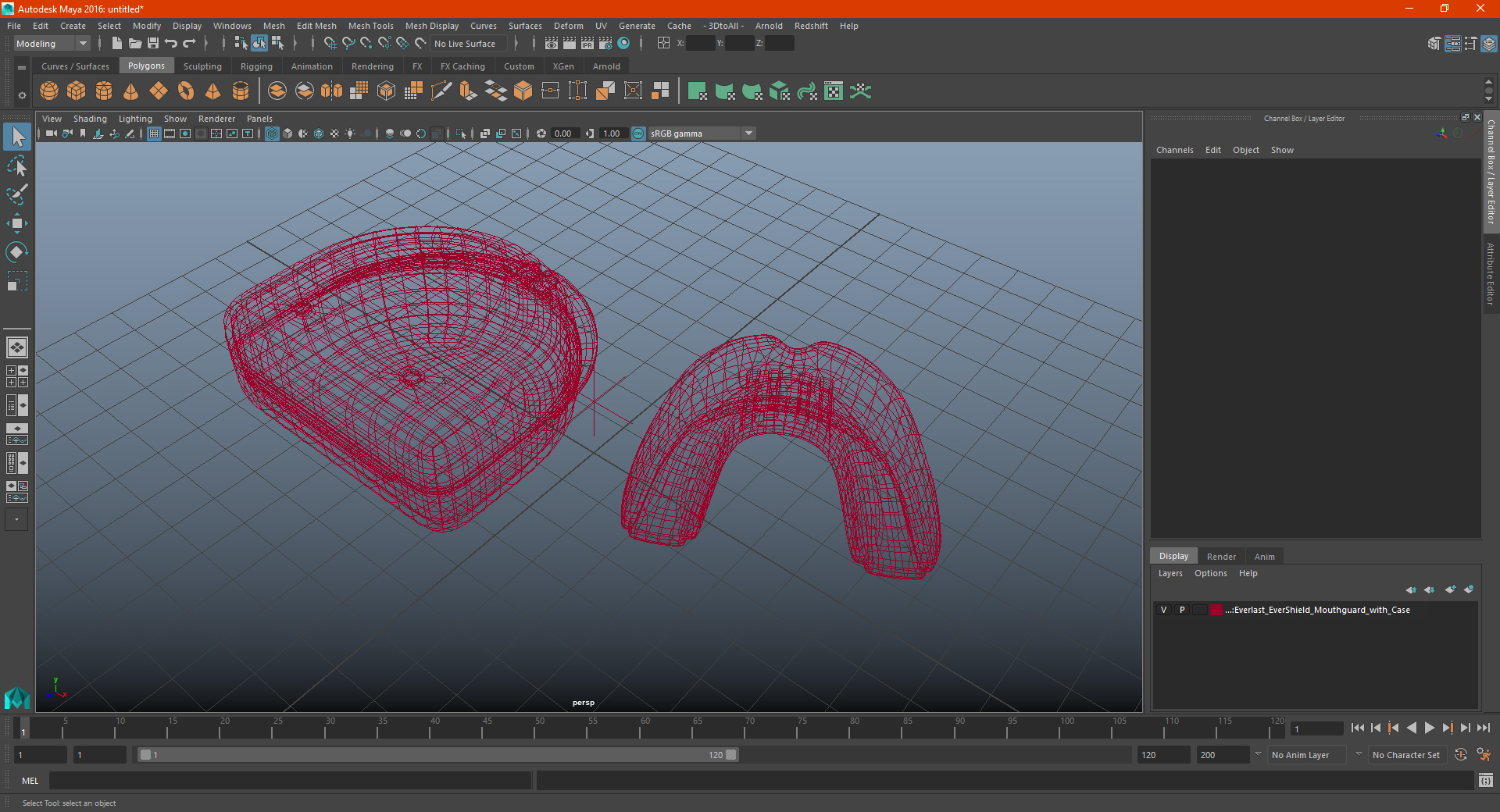1500x812 pixels.
Task: Click the MEL command line input
Action: pyautogui.click(x=290, y=780)
